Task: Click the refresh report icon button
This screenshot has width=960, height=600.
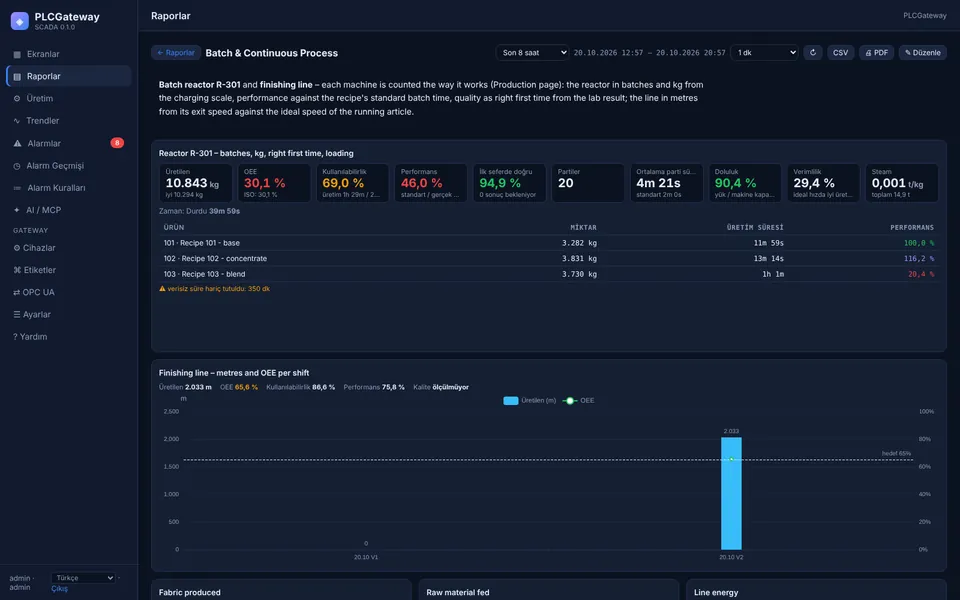Action: pyautogui.click(x=813, y=53)
